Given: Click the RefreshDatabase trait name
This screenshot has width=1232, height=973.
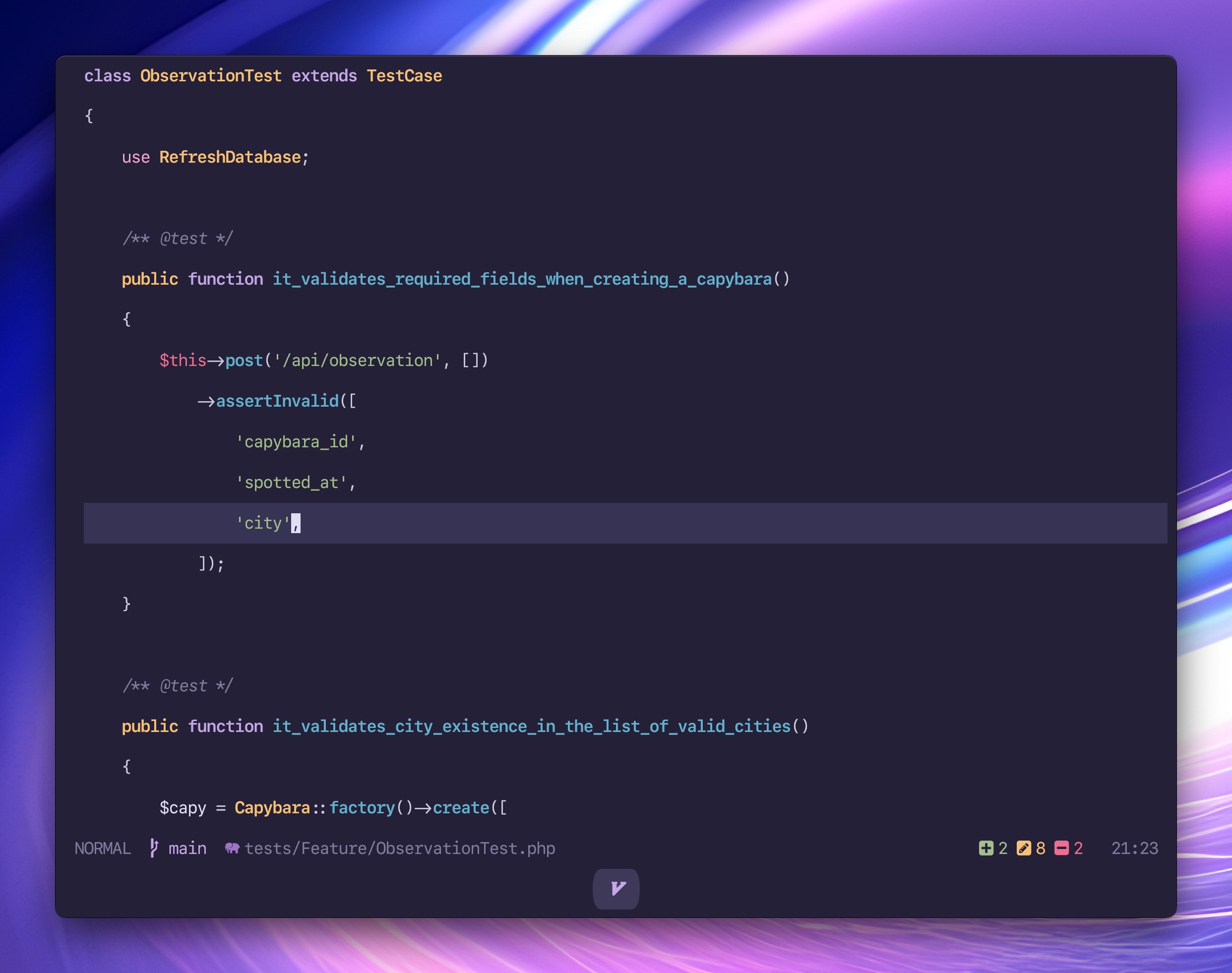Looking at the screenshot, I should click(230, 157).
